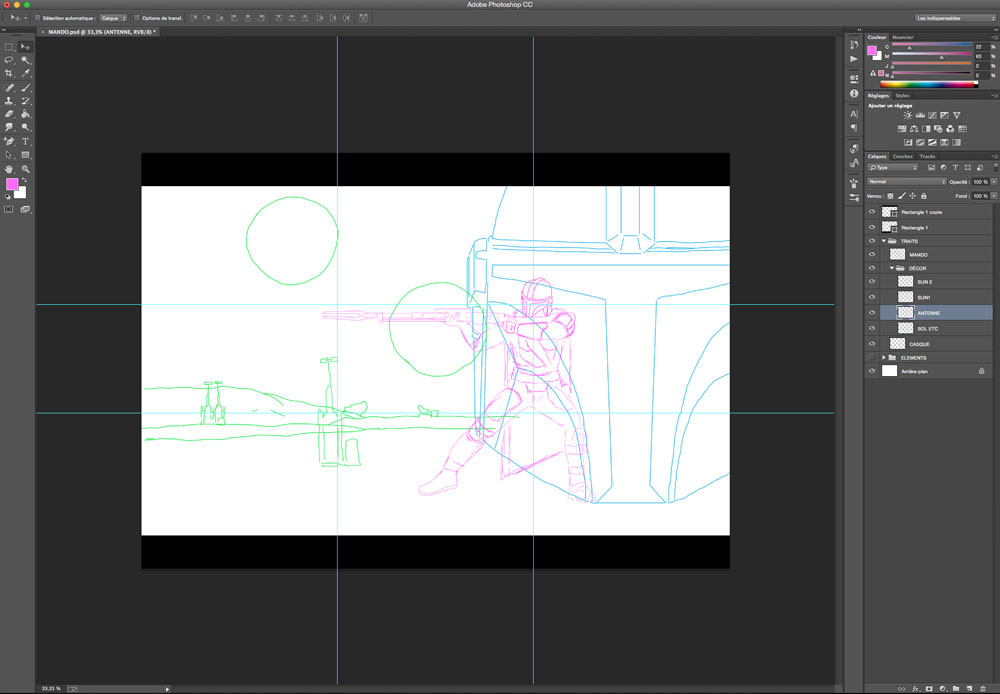Select the Type tool

coord(26,142)
